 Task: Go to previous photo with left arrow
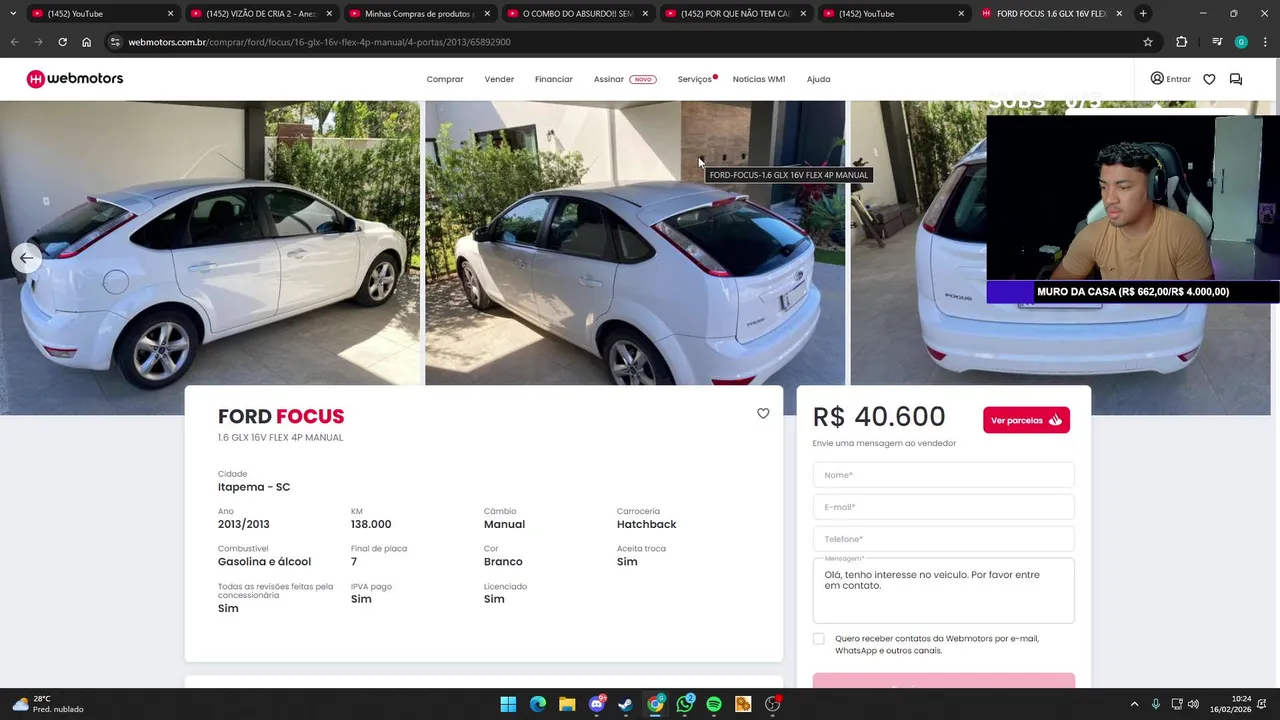point(27,258)
